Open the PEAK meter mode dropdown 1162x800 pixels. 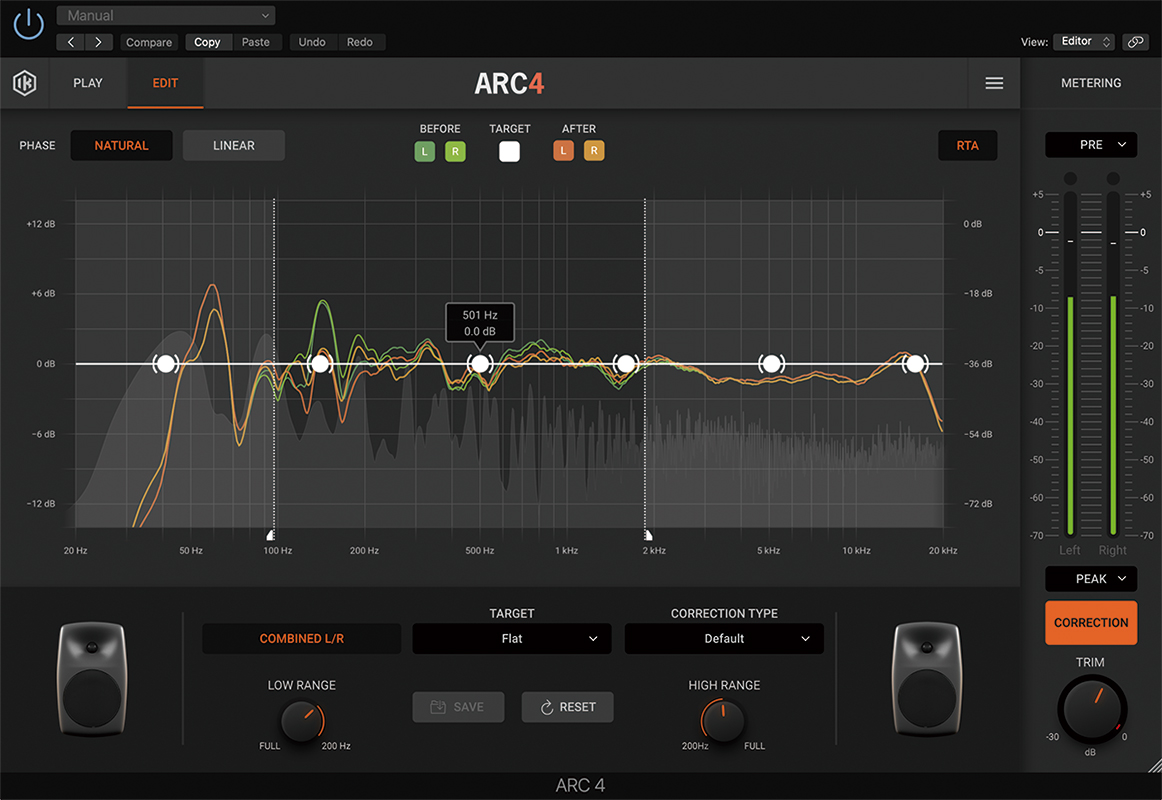pyautogui.click(x=1091, y=579)
